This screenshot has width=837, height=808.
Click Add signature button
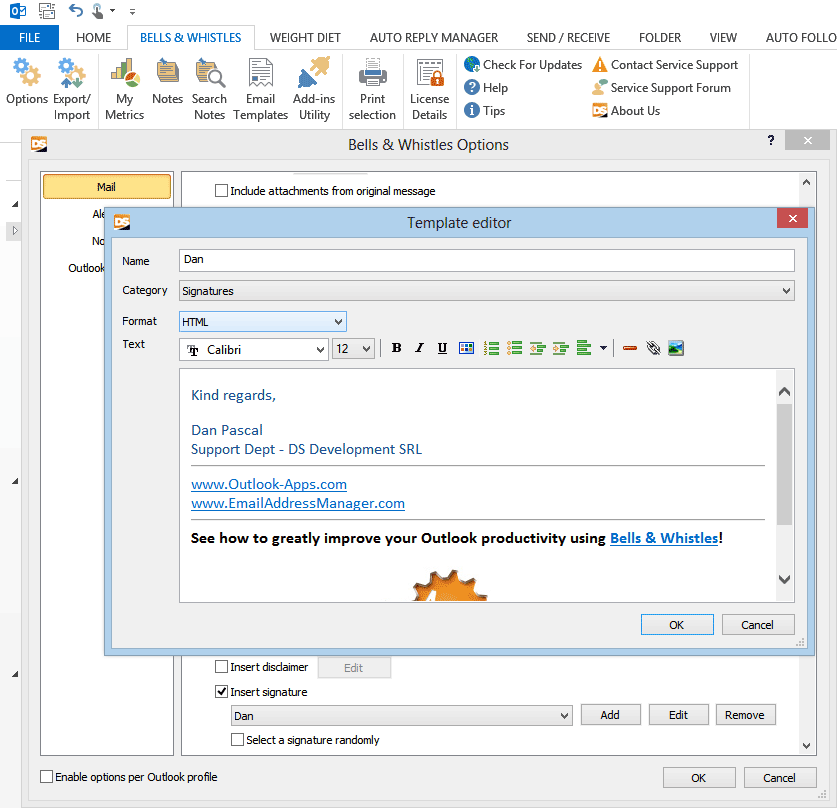tap(610, 715)
